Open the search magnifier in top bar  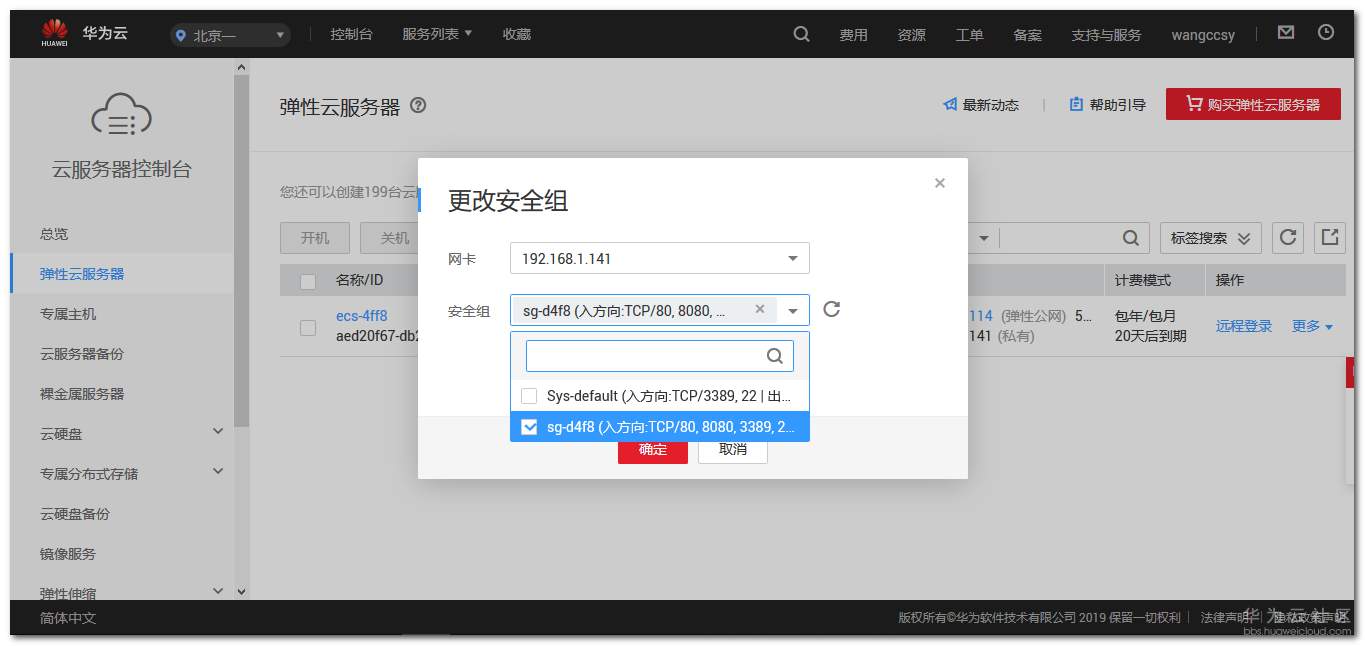point(801,34)
